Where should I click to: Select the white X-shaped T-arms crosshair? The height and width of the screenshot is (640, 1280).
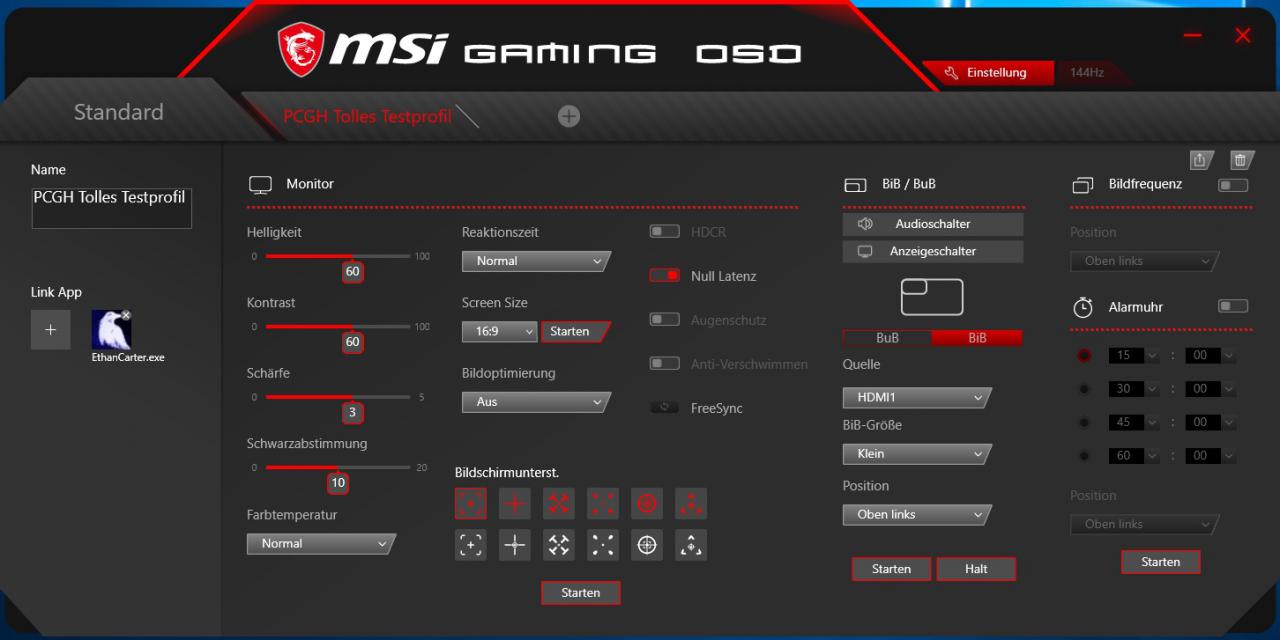(559, 545)
